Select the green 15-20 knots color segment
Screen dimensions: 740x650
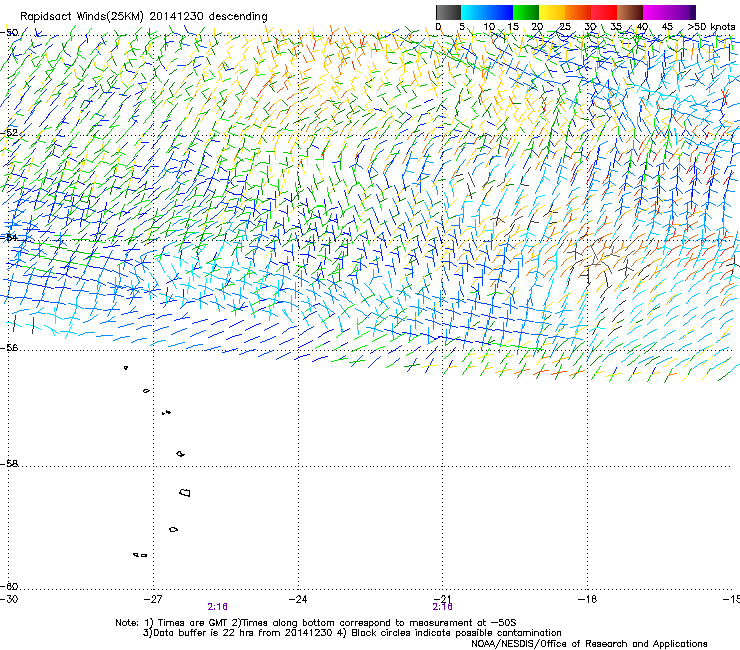(x=526, y=12)
